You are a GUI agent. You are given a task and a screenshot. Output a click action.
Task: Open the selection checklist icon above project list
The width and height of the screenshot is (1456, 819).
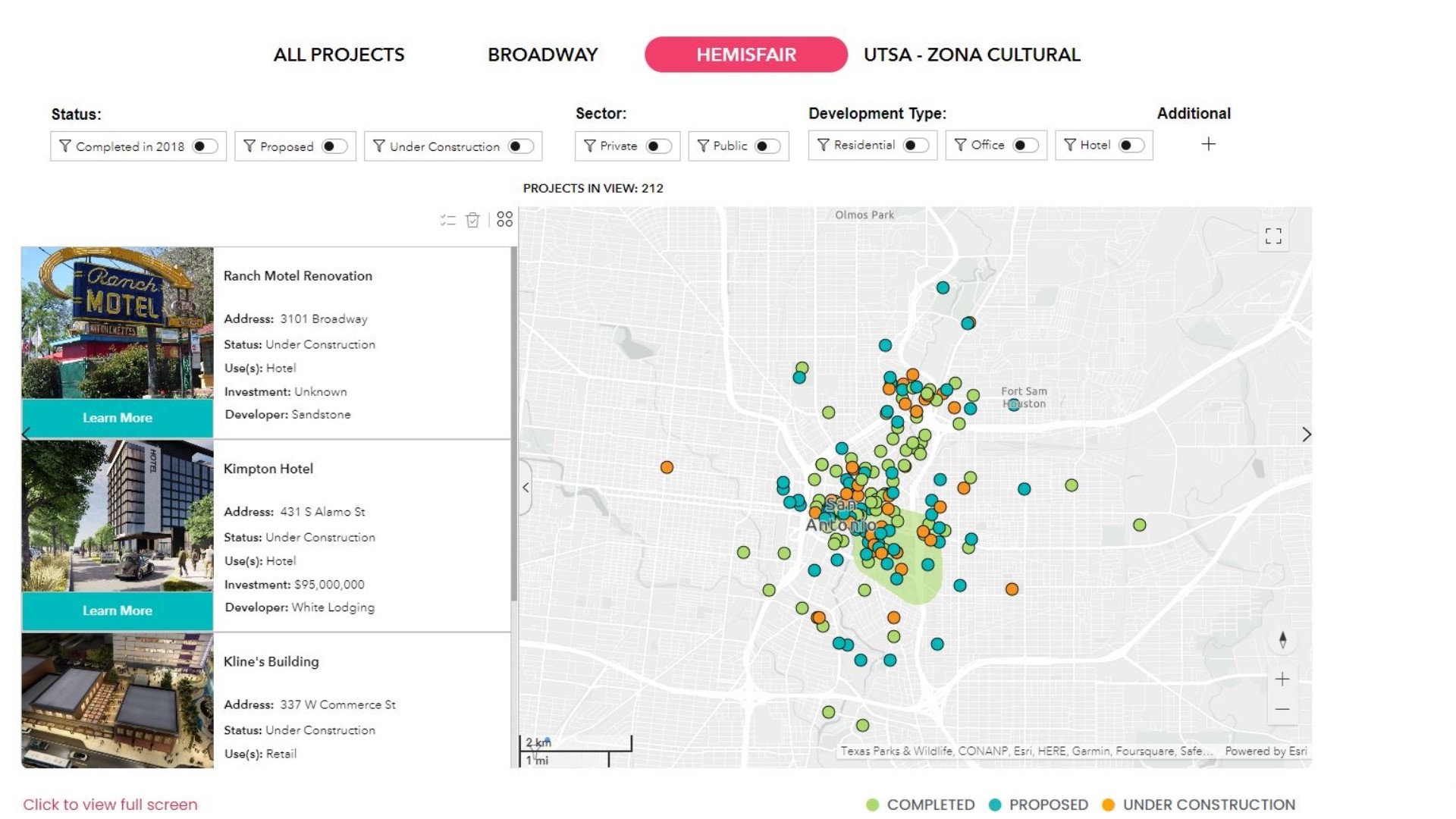[447, 221]
